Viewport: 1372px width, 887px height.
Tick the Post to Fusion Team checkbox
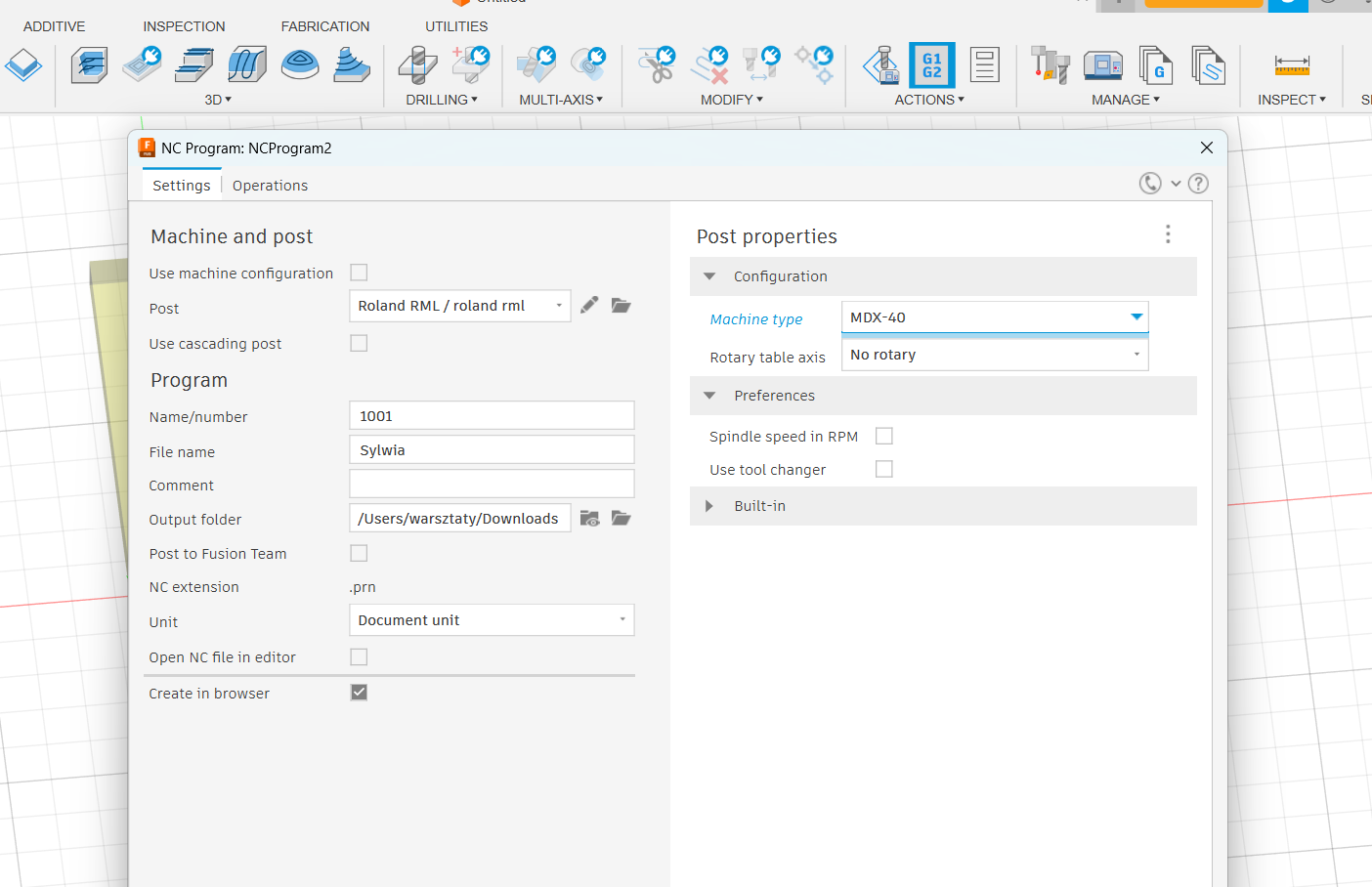359,553
